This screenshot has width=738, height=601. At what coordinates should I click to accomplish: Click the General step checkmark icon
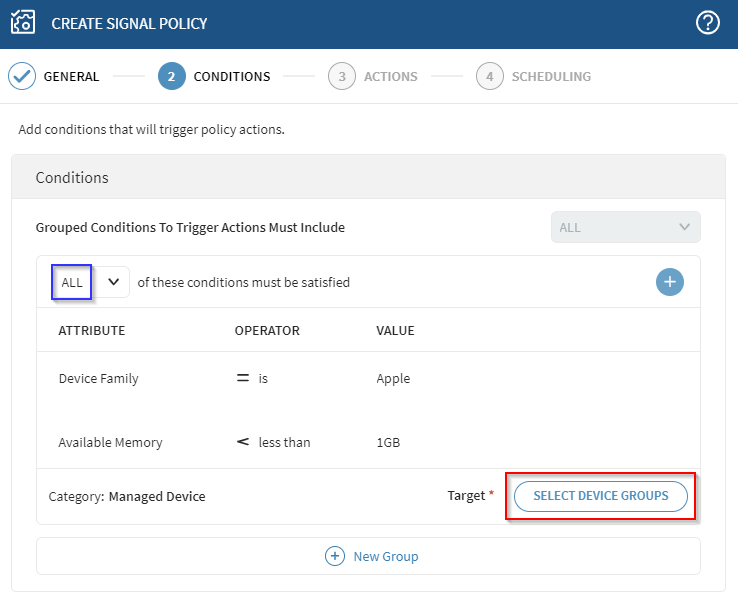(22, 76)
